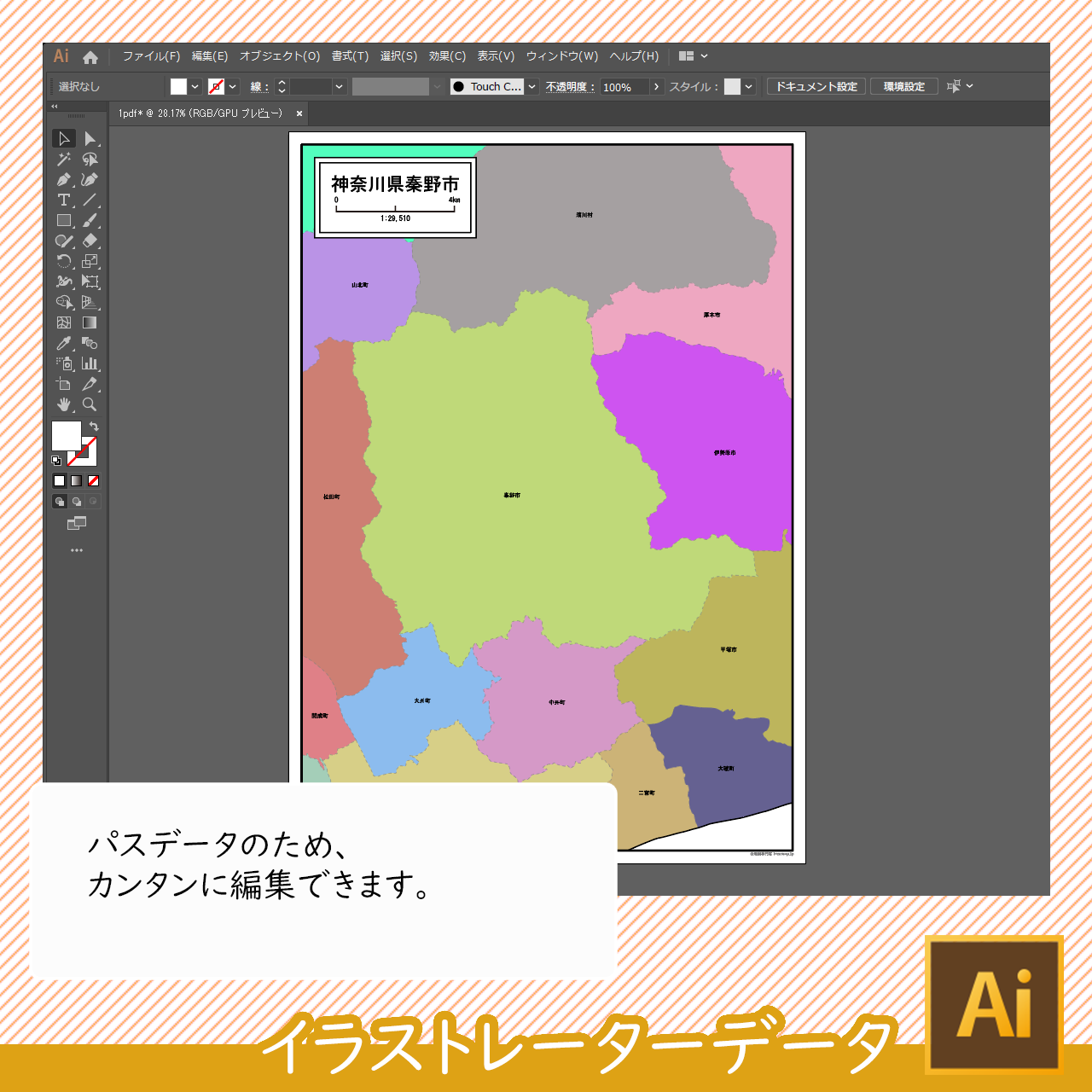Open the brush definition Touch C... dropdown

(532, 86)
